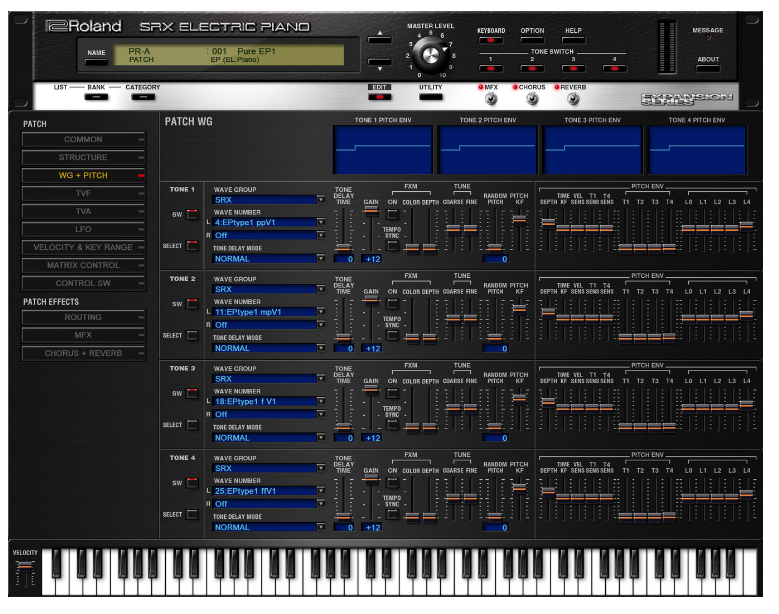The height and width of the screenshot is (614, 779).
Task: Open Tone 2 wave R Off dropdown
Action: [269, 324]
